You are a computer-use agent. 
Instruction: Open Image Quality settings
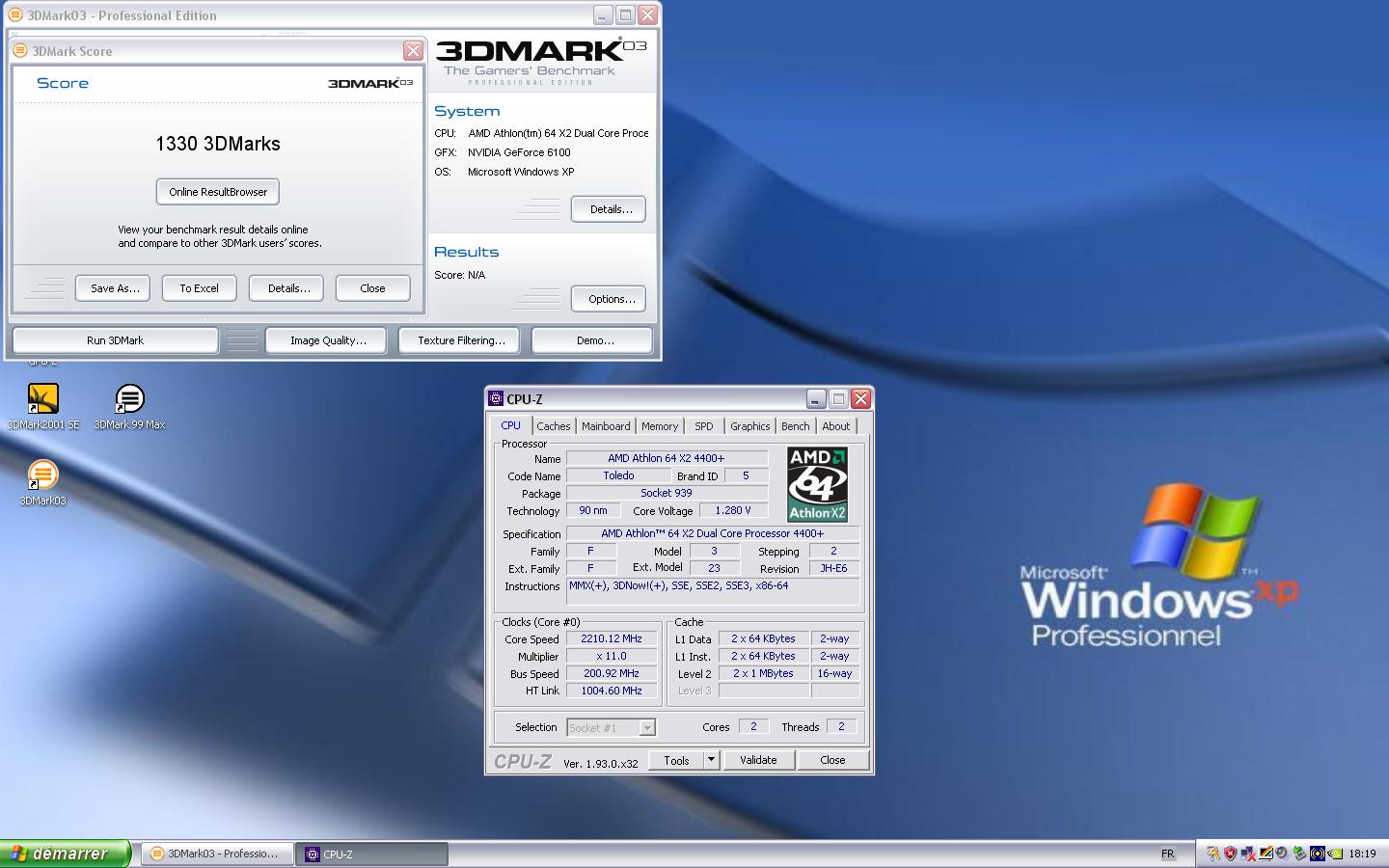tap(328, 340)
